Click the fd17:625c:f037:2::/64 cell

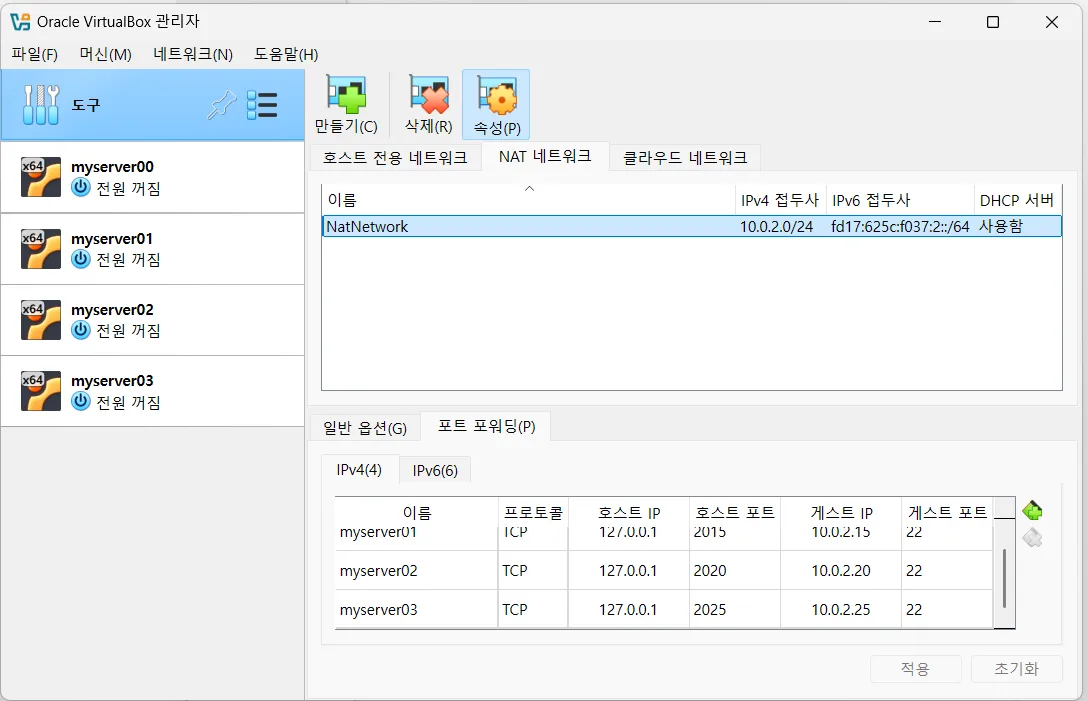tap(900, 226)
